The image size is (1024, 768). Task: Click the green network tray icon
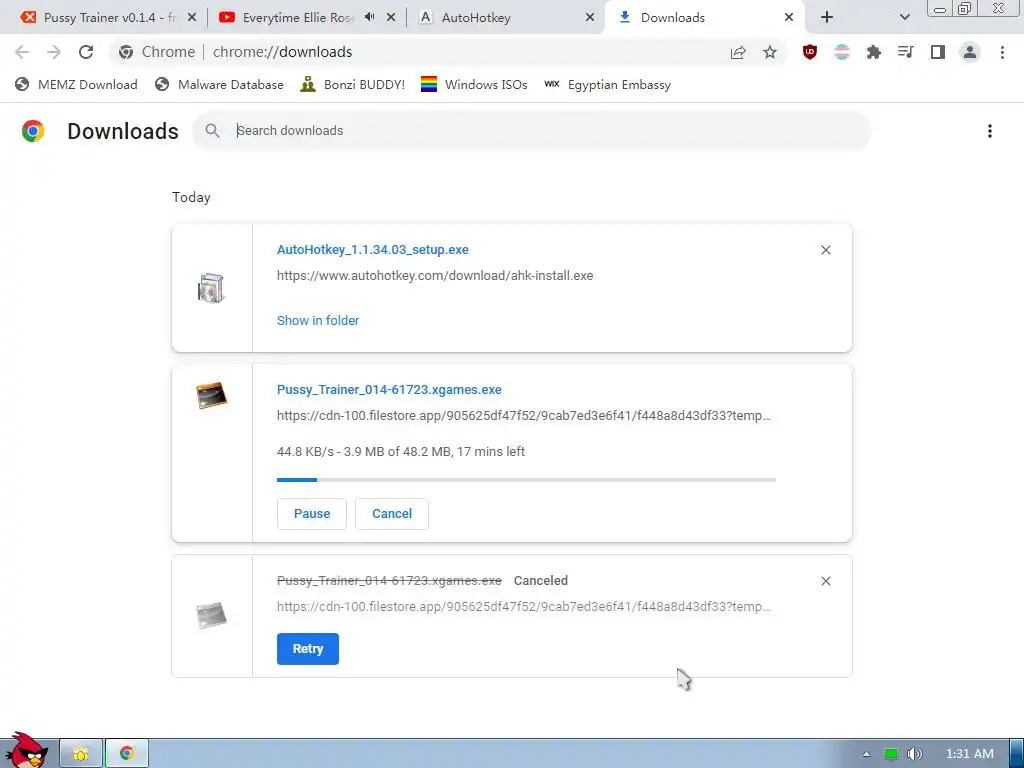pyautogui.click(x=890, y=754)
